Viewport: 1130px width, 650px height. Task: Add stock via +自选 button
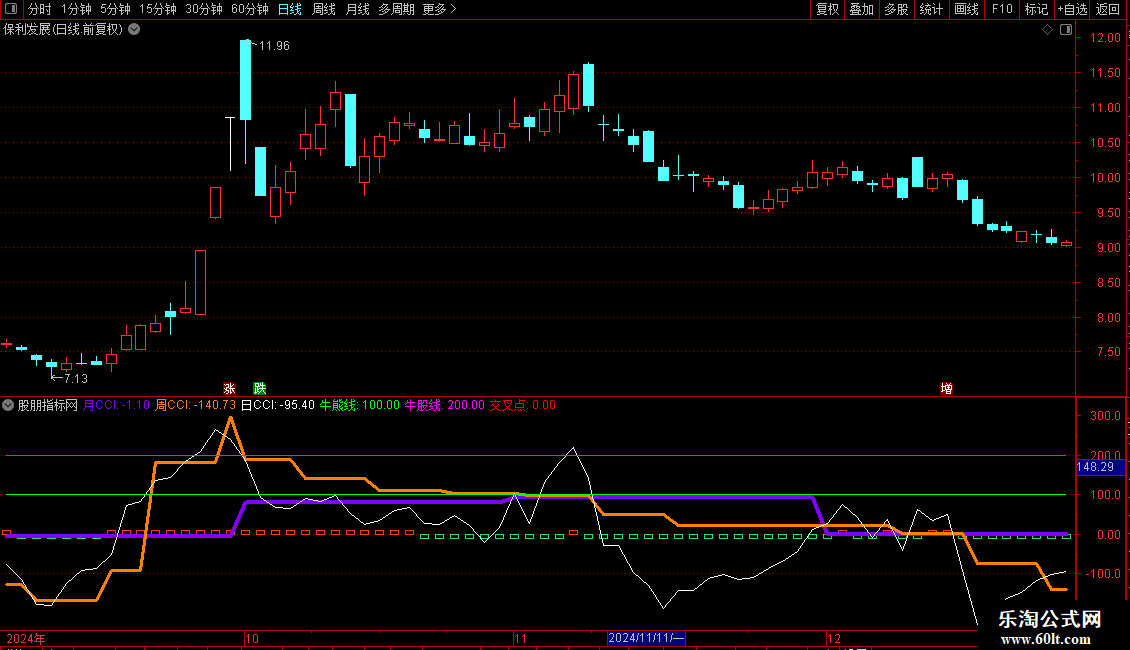(x=1072, y=9)
